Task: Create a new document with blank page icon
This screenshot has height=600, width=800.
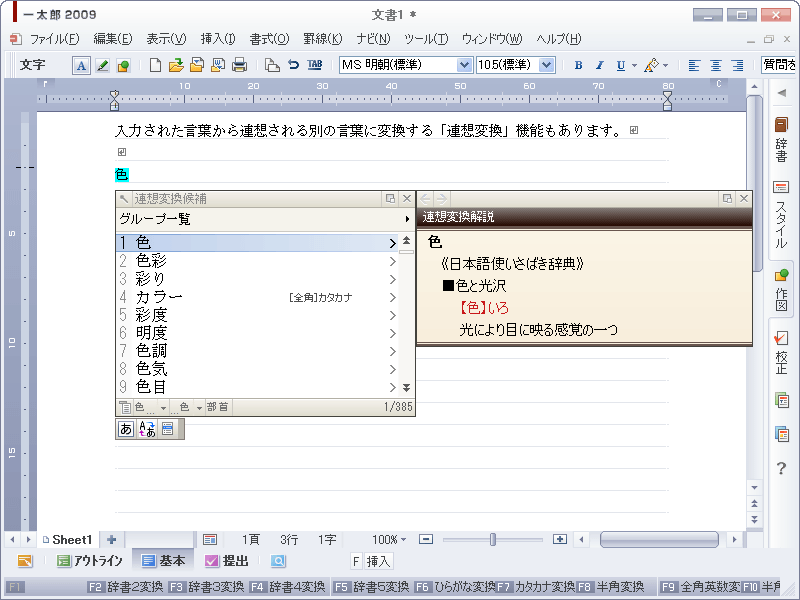Action: tap(155, 65)
